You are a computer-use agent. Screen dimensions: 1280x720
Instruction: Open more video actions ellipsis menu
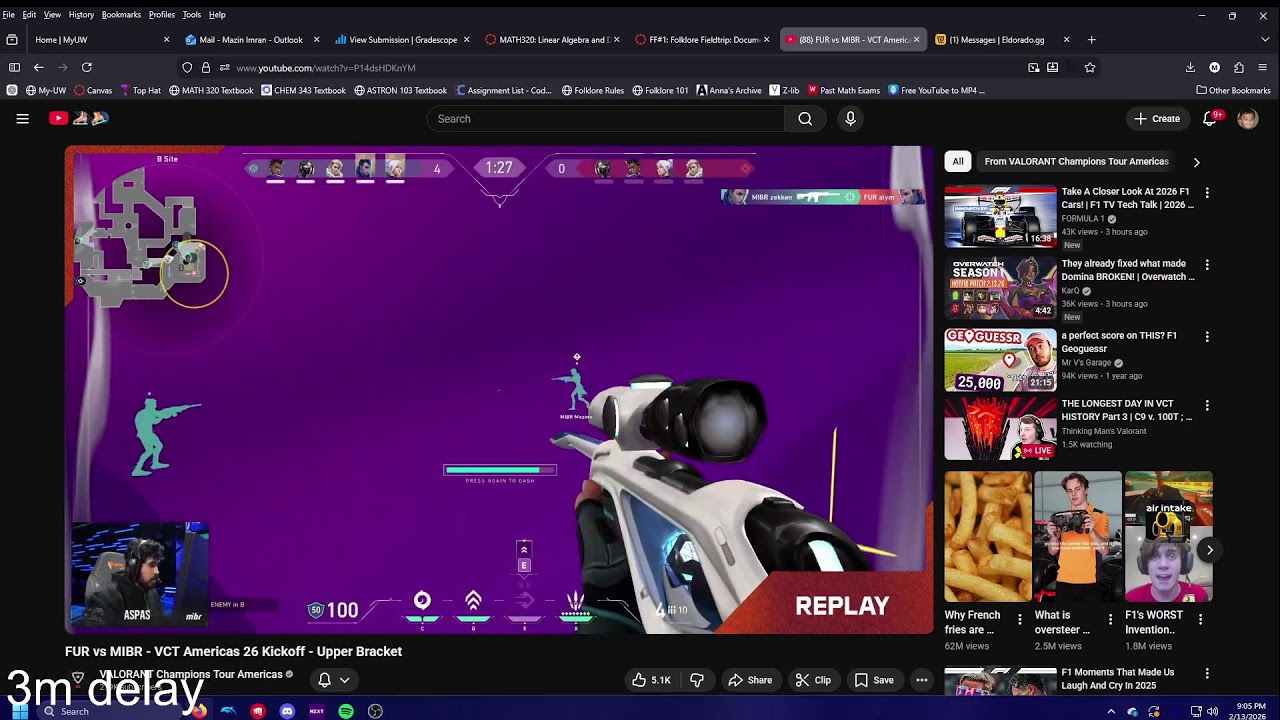click(x=922, y=680)
